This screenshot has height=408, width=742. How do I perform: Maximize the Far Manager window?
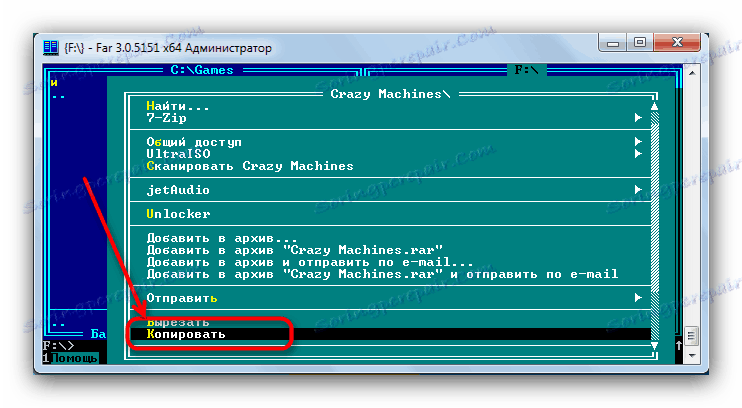tap(640, 43)
